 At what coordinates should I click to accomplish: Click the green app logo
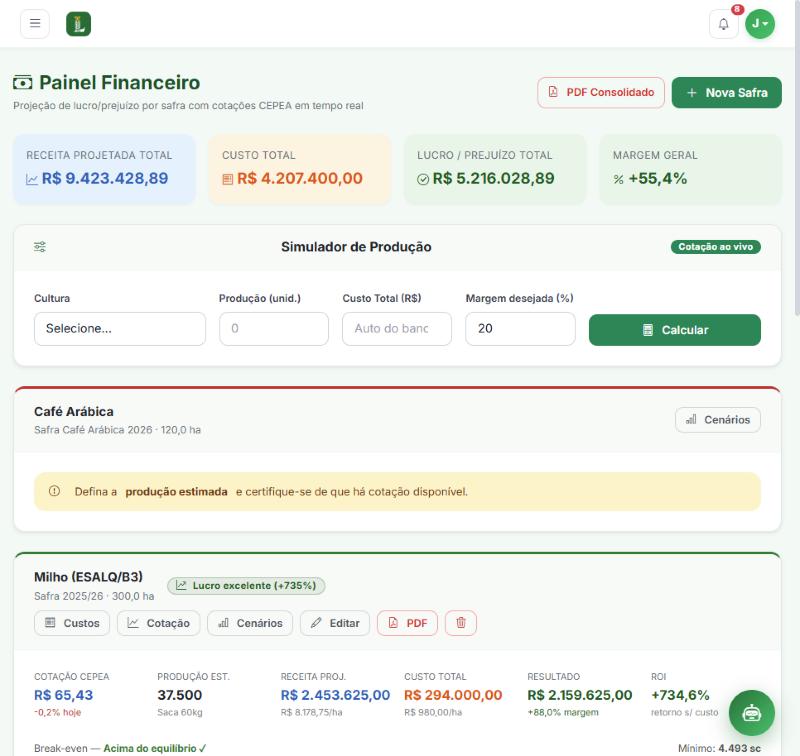coord(79,24)
